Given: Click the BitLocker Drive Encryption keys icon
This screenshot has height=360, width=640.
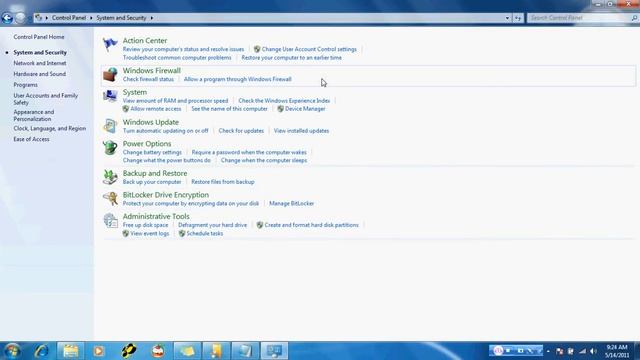Looking at the screenshot, I should [x=110, y=199].
